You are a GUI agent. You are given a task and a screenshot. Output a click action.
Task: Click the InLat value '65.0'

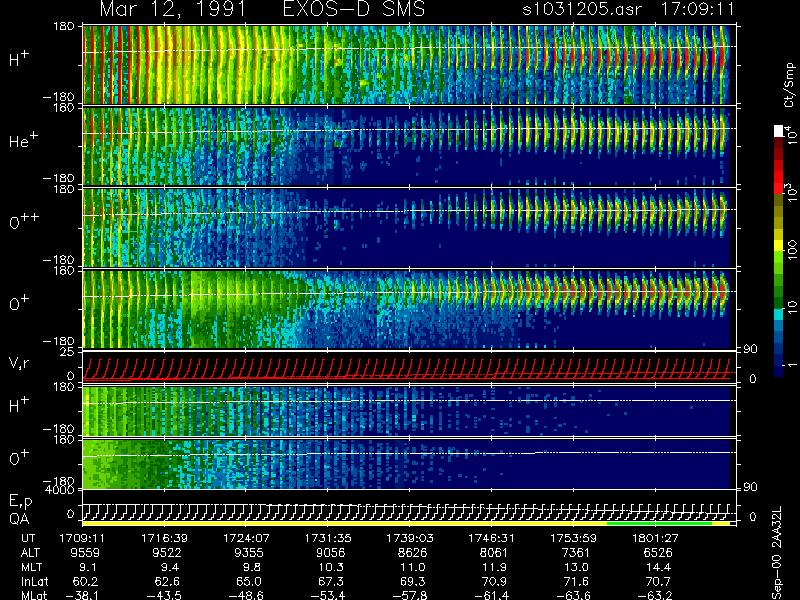coord(249,581)
